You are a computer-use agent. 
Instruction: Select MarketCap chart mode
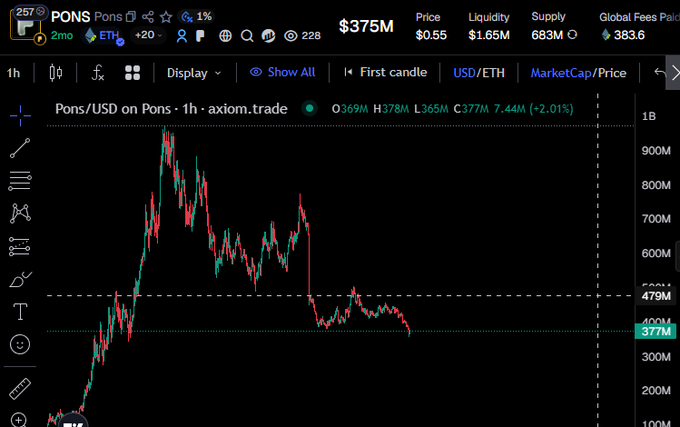(561, 73)
